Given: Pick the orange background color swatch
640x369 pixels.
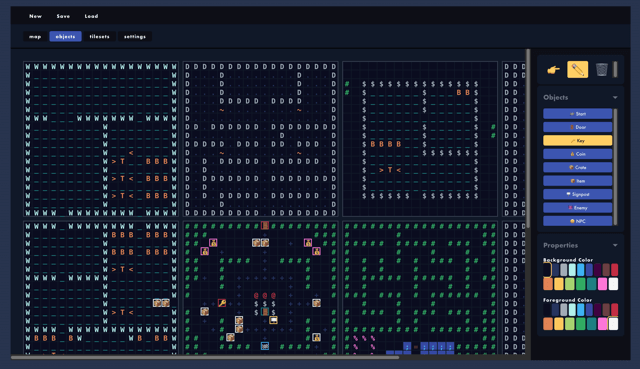Looking at the screenshot, I should pos(548,284).
